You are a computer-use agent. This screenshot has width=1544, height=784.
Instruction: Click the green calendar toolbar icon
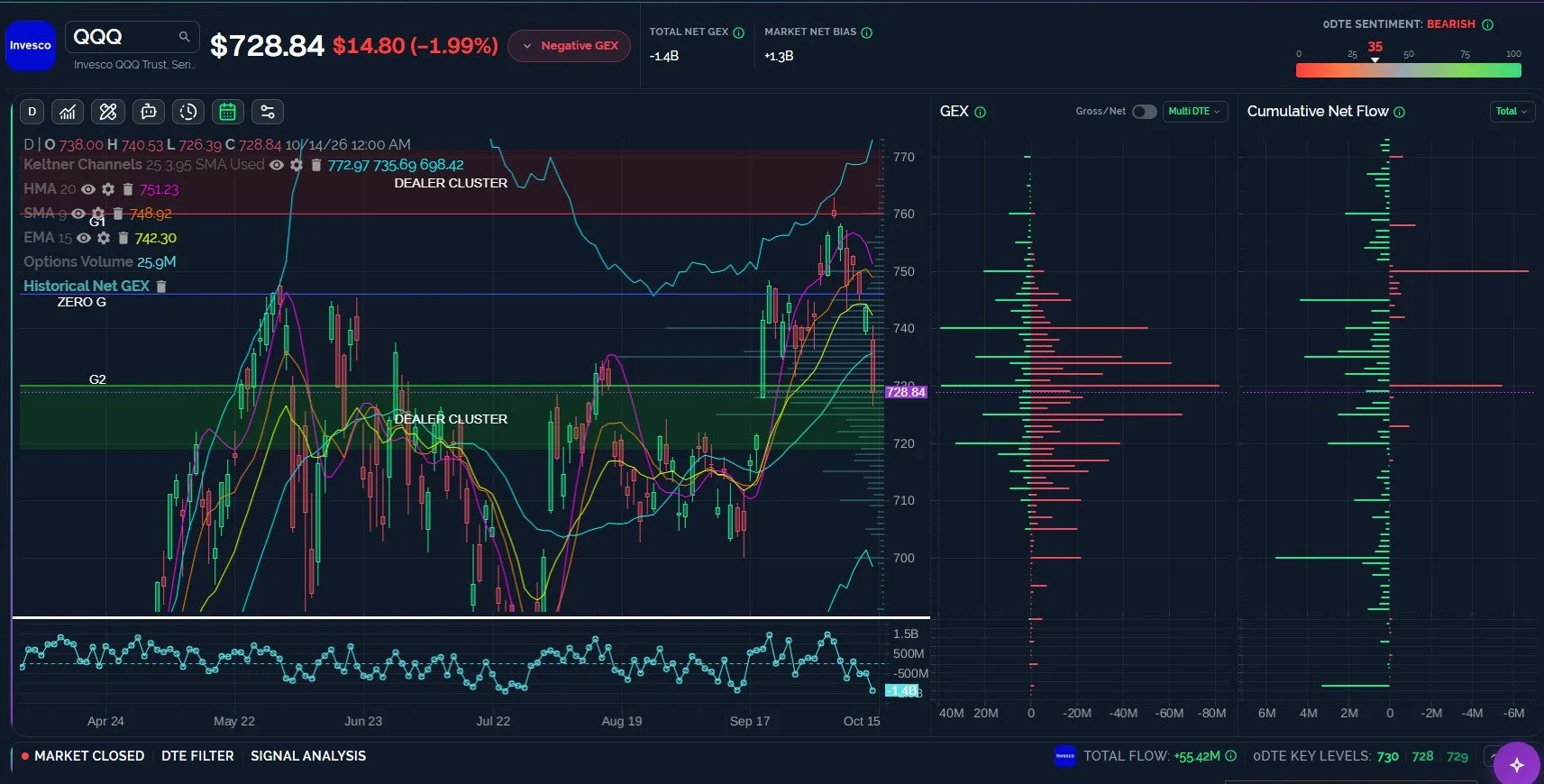click(x=228, y=112)
